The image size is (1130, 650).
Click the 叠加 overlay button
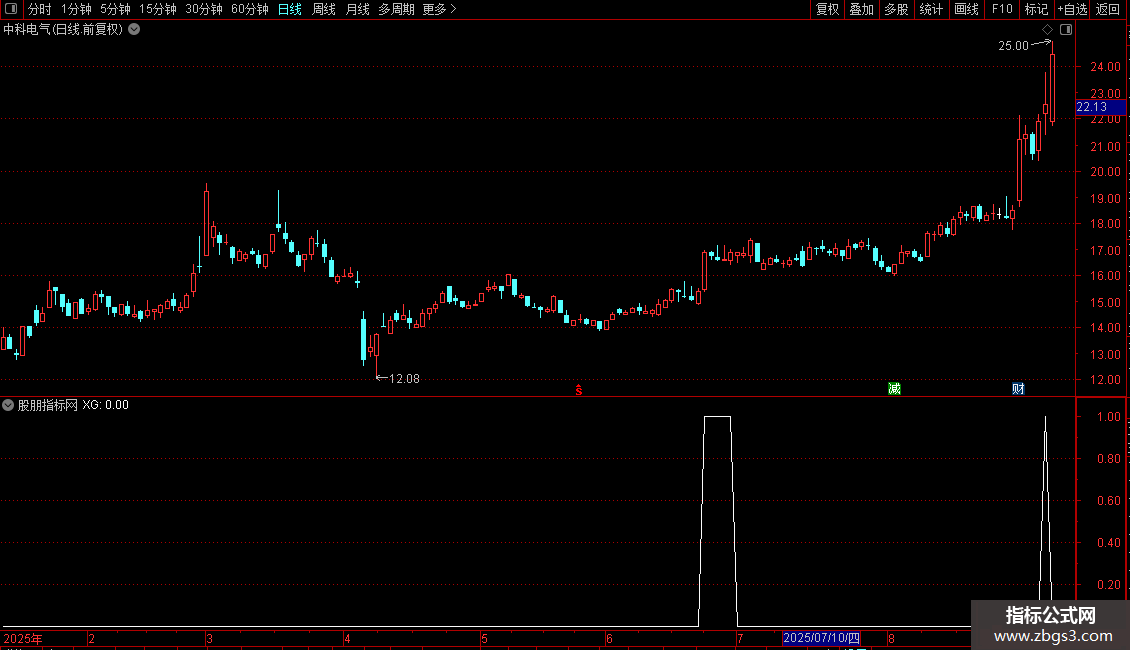(x=861, y=9)
